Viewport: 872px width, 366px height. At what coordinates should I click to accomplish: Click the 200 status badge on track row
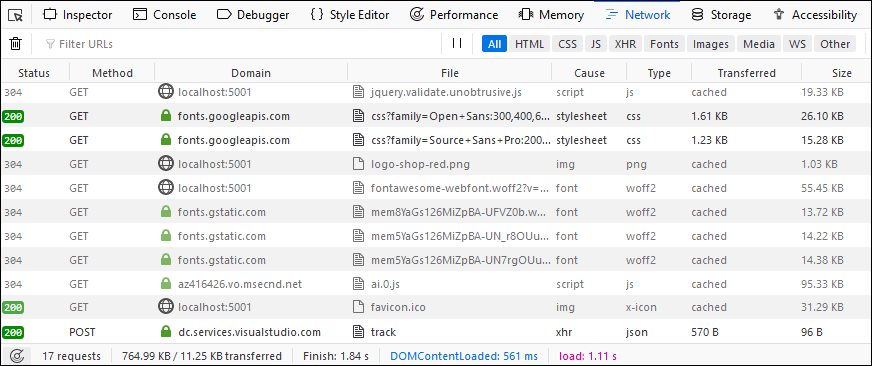(x=13, y=332)
